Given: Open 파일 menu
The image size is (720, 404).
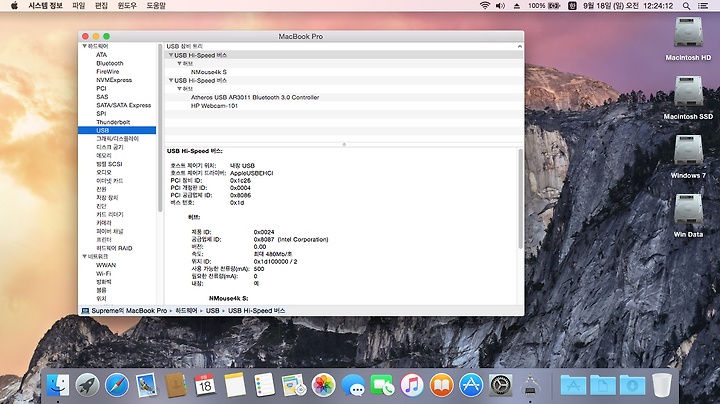Looking at the screenshot, I should pyautogui.click(x=79, y=6).
